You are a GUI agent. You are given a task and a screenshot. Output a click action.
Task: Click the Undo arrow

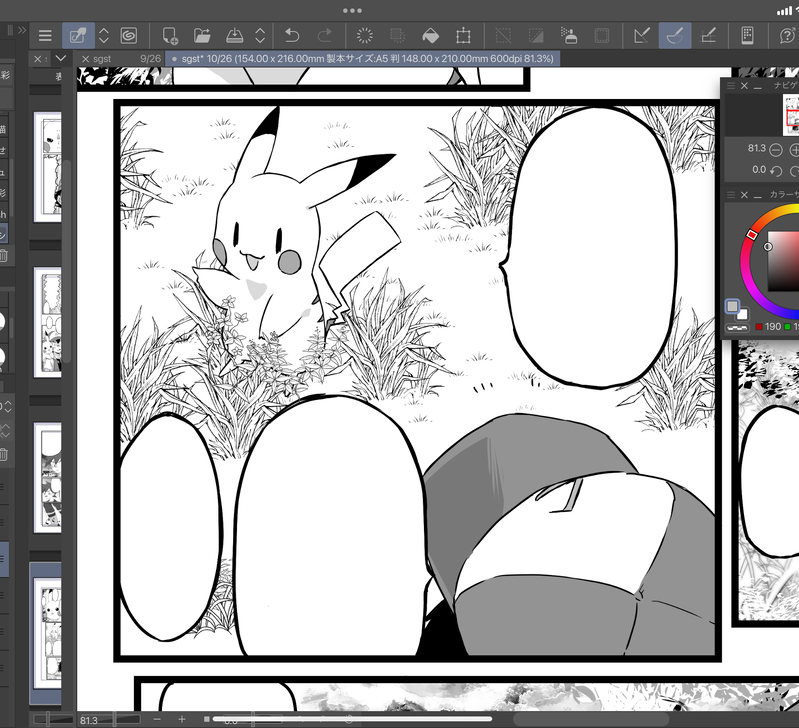pyautogui.click(x=292, y=36)
